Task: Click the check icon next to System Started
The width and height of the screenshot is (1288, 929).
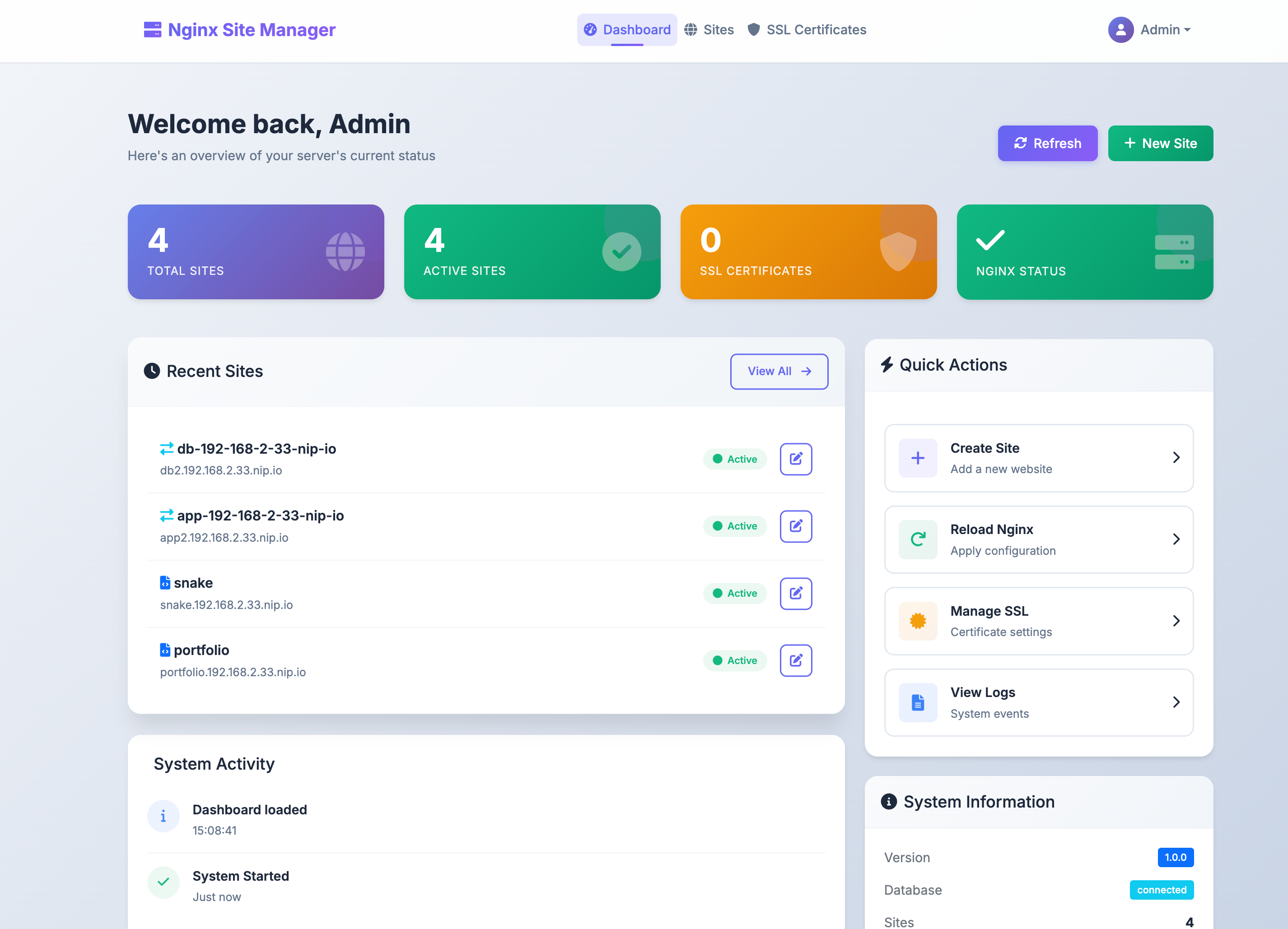Action: 163,883
